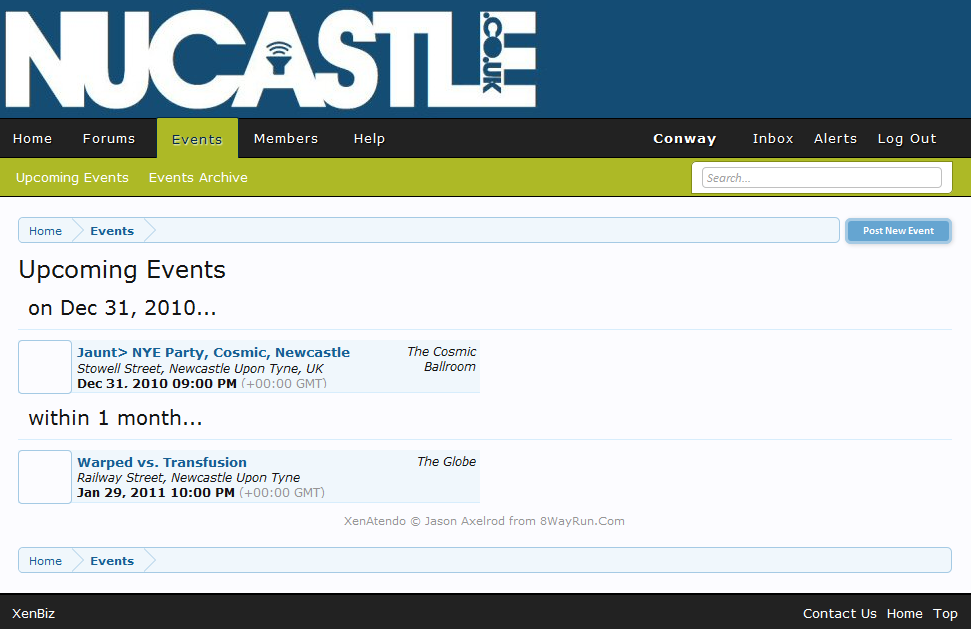
Task: Open the Forums navigation tab
Action: tap(109, 139)
